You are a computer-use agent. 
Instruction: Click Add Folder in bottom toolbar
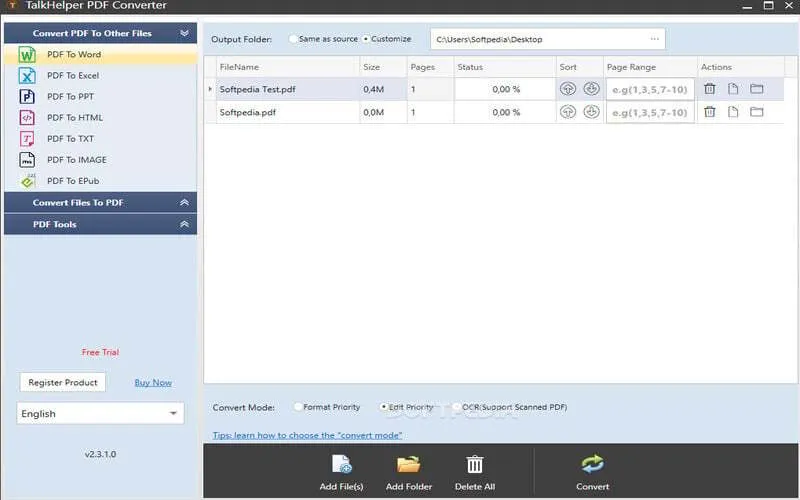pos(409,472)
